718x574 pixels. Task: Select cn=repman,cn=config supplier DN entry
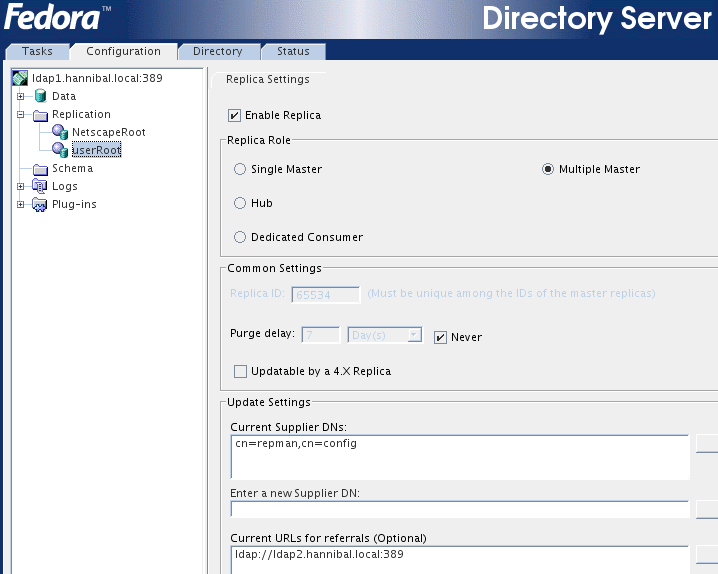pyautogui.click(x=296, y=443)
